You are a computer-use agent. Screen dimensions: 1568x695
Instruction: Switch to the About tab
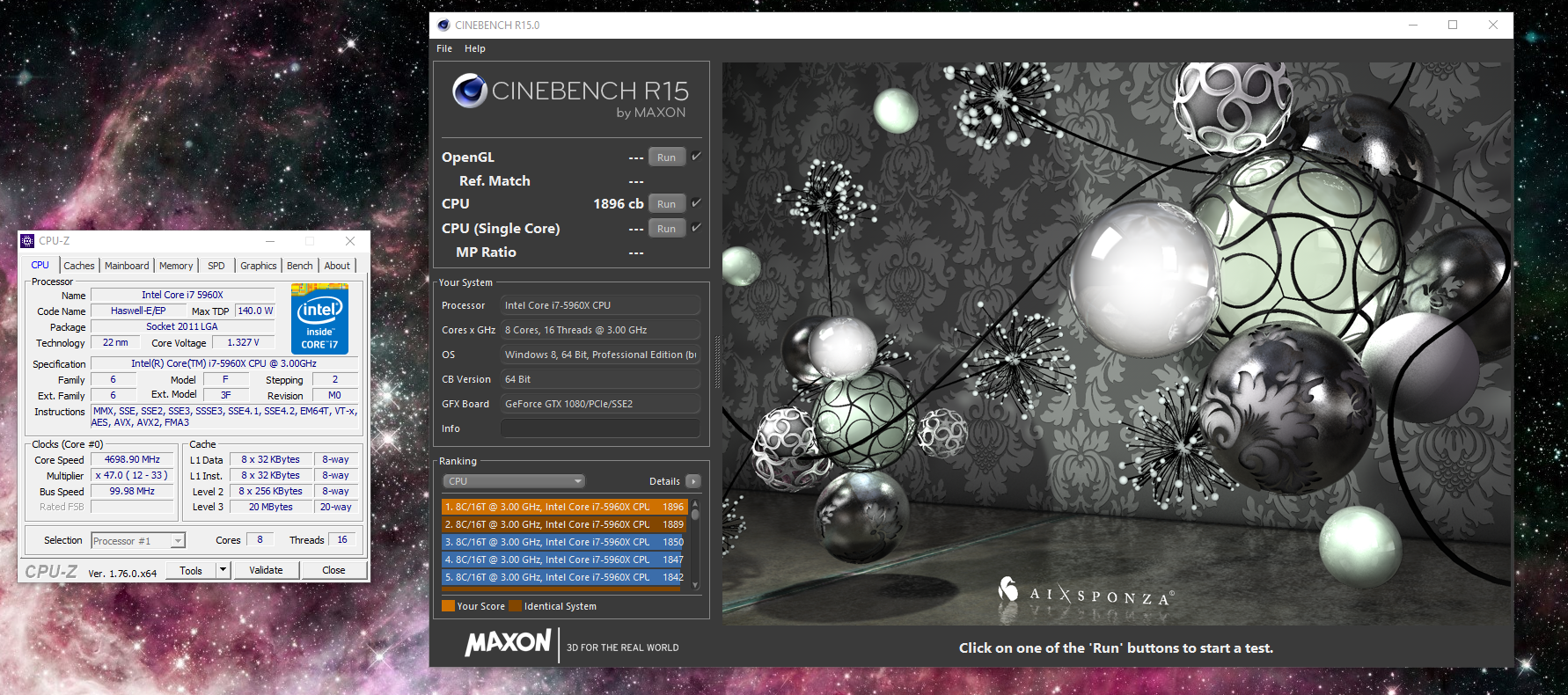click(x=337, y=266)
